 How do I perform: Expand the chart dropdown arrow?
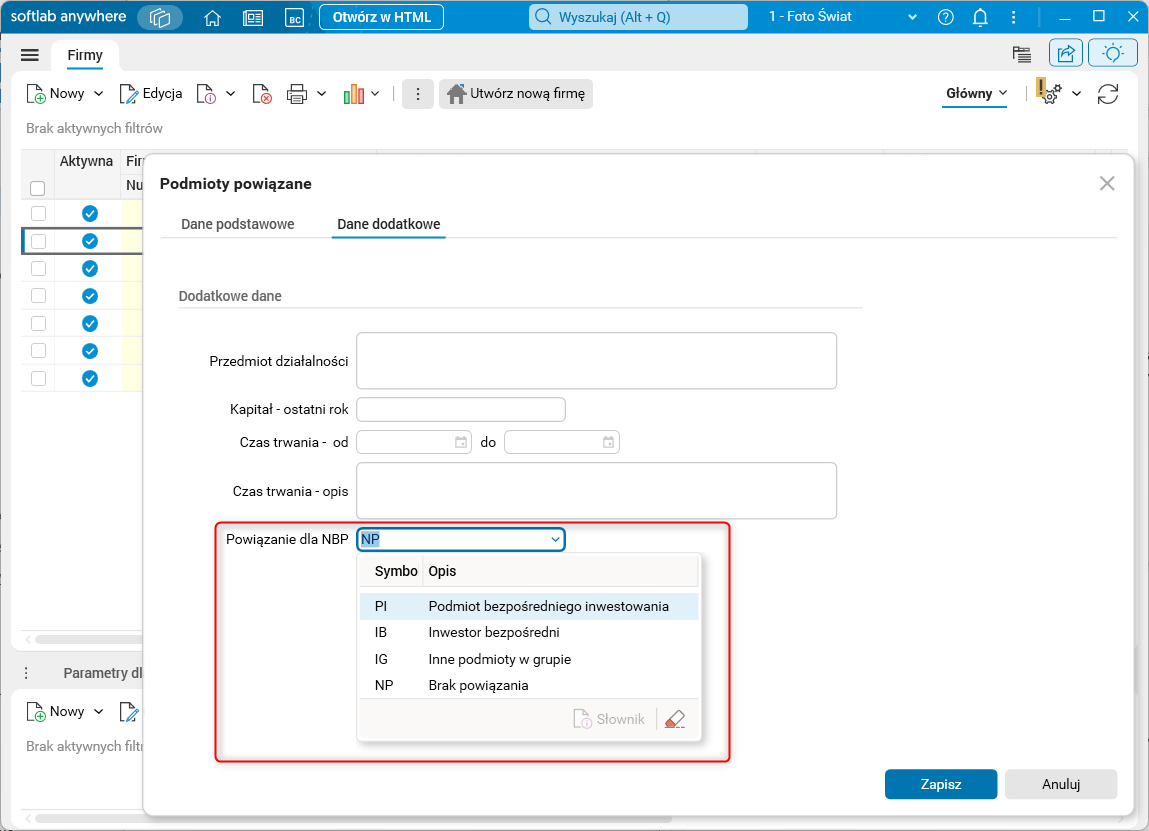pyautogui.click(x=375, y=94)
